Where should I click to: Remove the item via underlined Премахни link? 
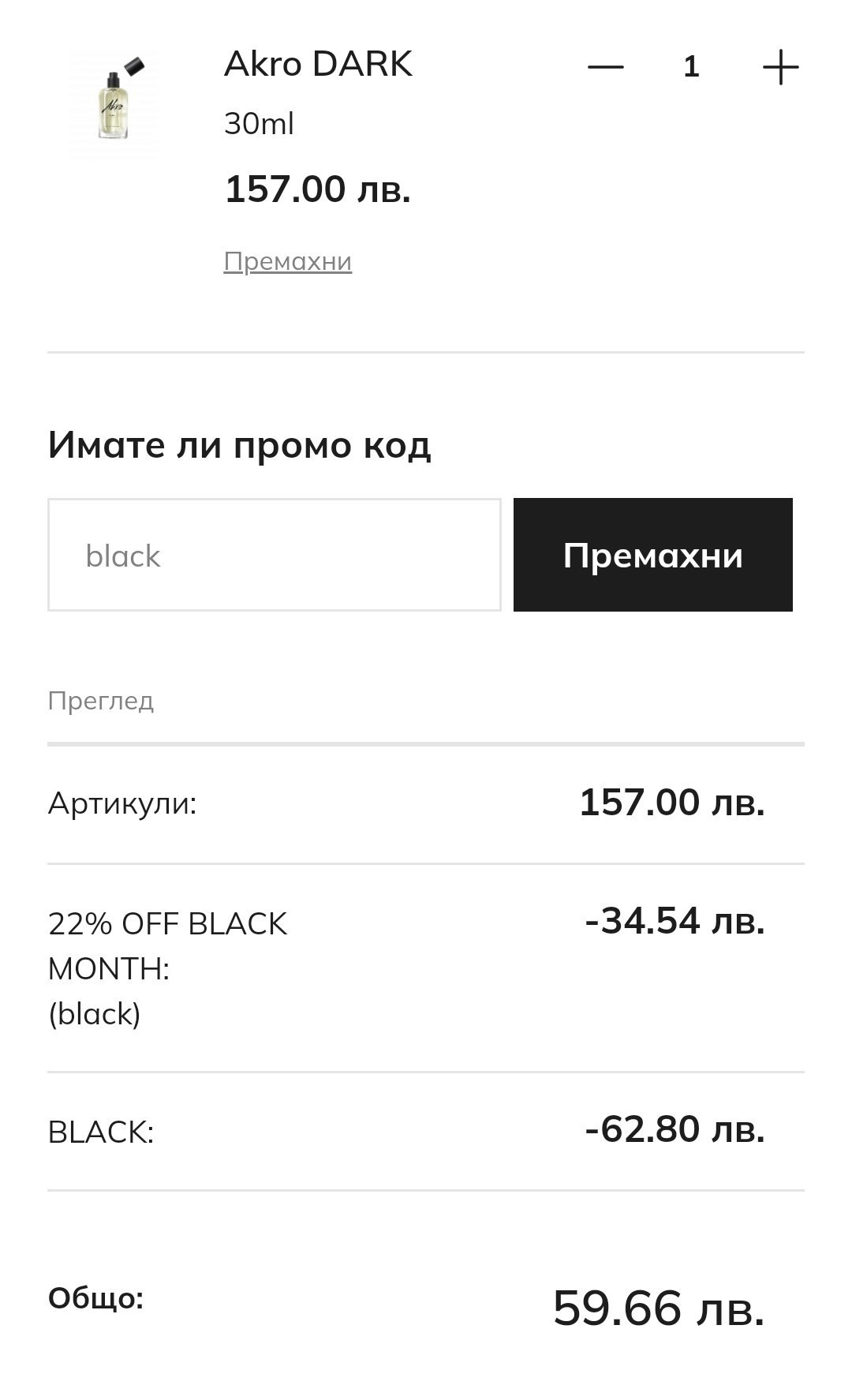click(287, 261)
